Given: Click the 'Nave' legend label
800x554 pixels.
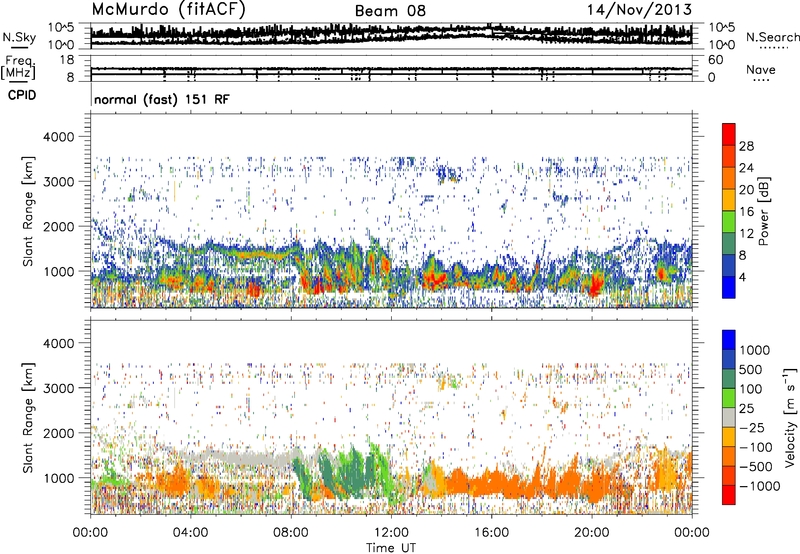Looking at the screenshot, I should pyautogui.click(x=761, y=69).
